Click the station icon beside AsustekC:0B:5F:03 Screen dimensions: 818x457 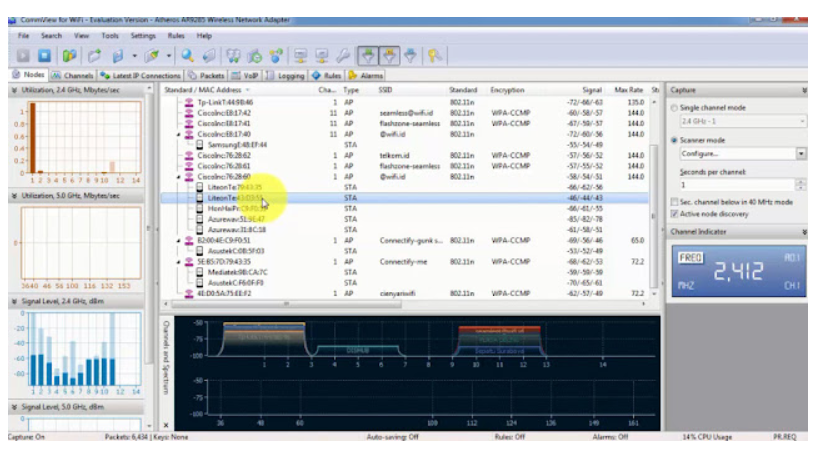(200, 251)
